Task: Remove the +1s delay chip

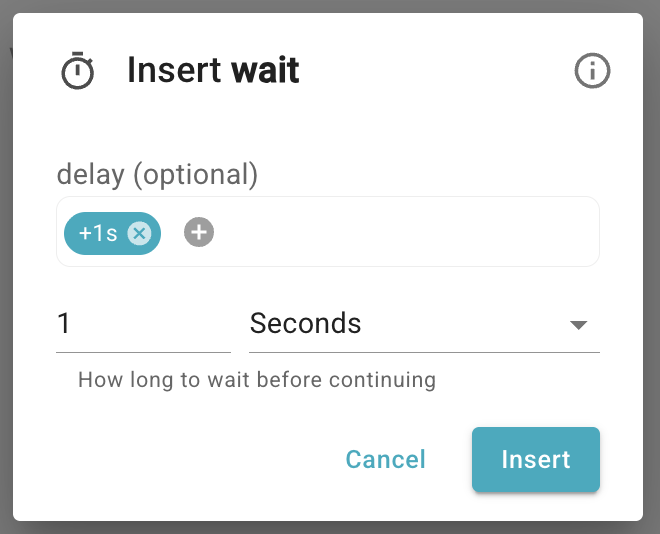Action: point(139,234)
